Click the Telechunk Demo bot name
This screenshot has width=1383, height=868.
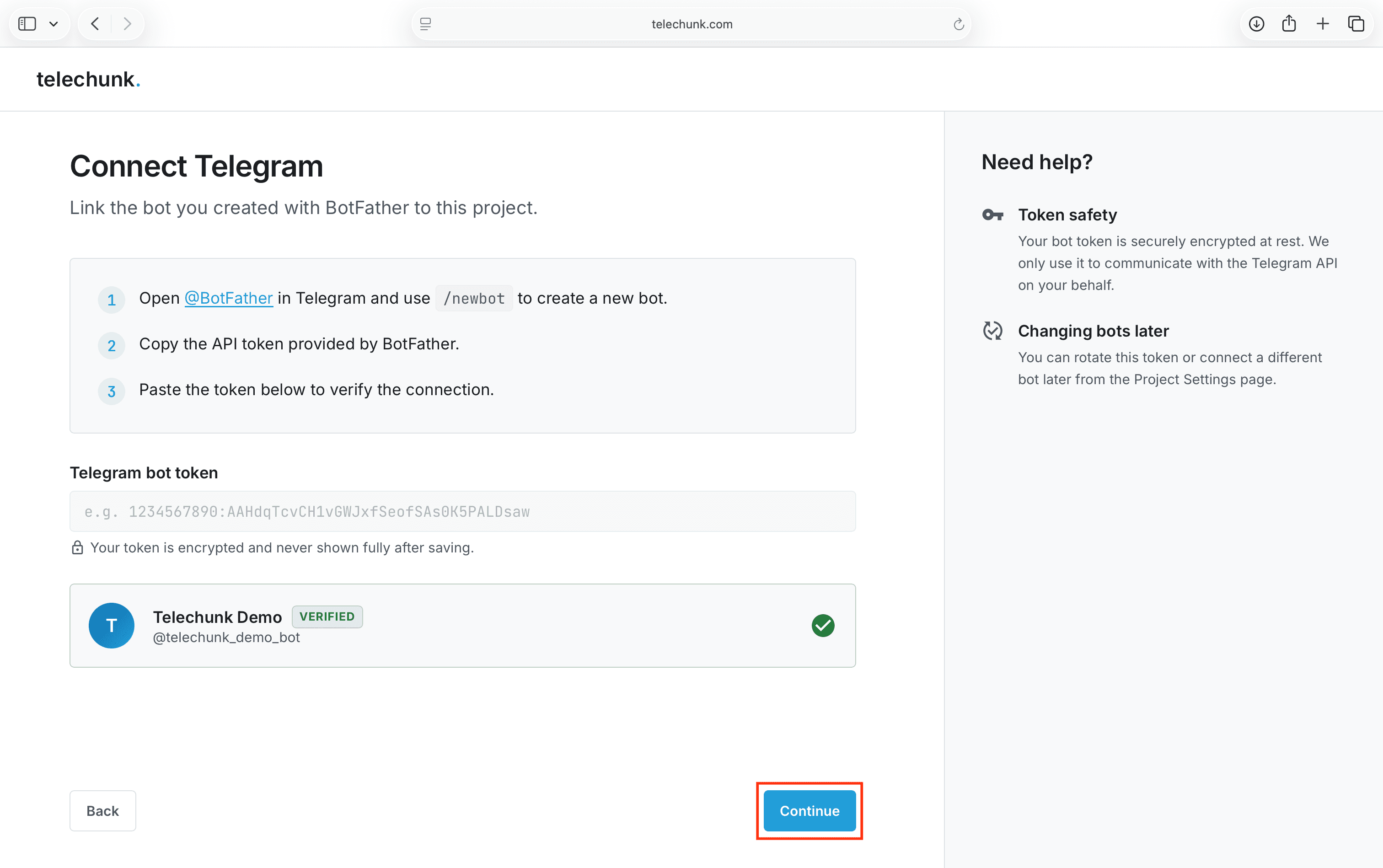218,617
